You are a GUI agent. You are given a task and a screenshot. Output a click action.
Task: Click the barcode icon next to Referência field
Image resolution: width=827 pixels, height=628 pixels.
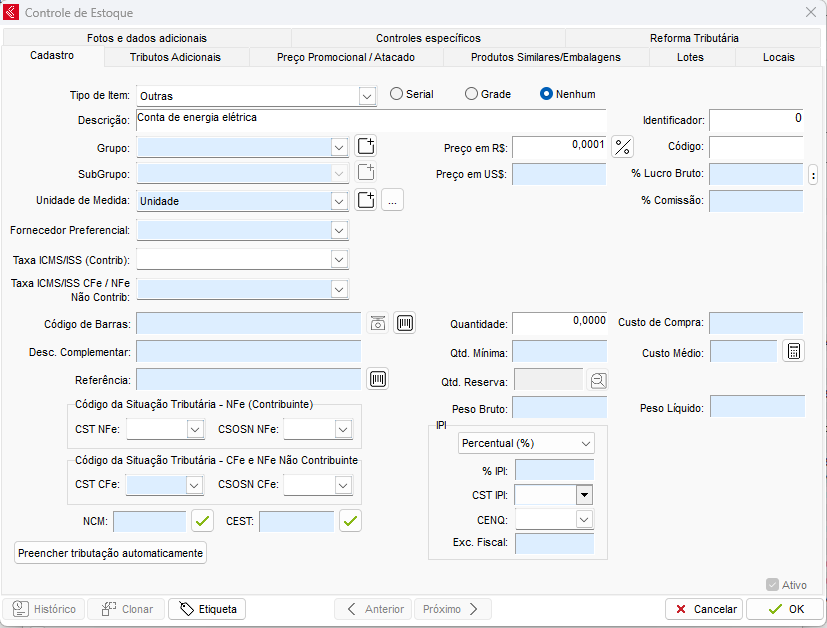click(378, 379)
